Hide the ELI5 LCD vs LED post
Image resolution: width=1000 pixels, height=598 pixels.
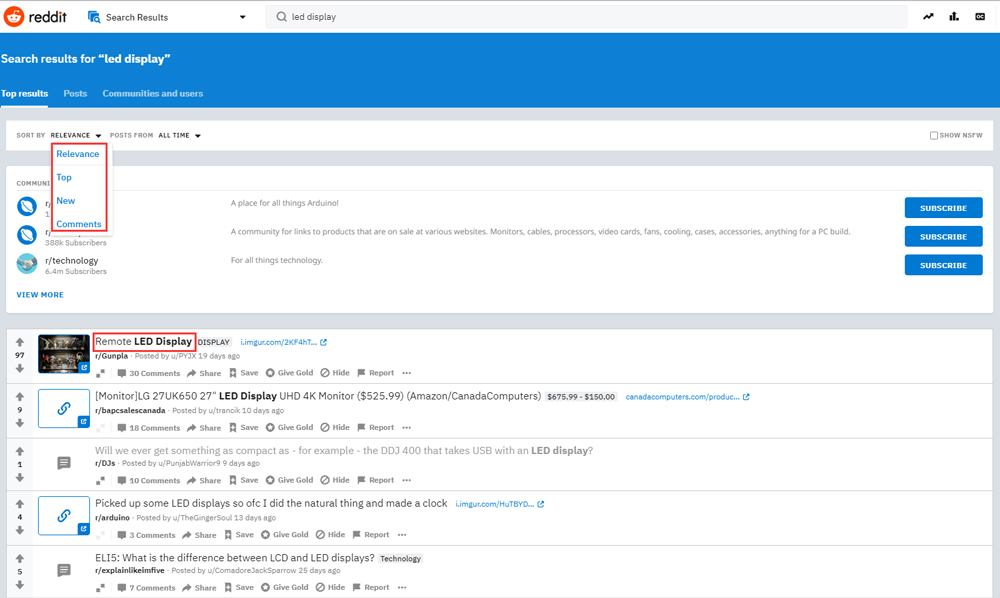[x=330, y=587]
